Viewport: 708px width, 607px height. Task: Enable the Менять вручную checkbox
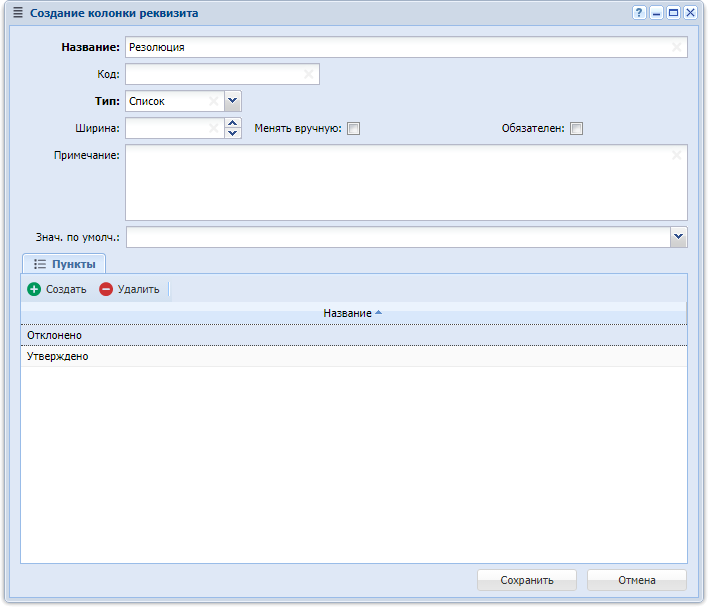[354, 129]
